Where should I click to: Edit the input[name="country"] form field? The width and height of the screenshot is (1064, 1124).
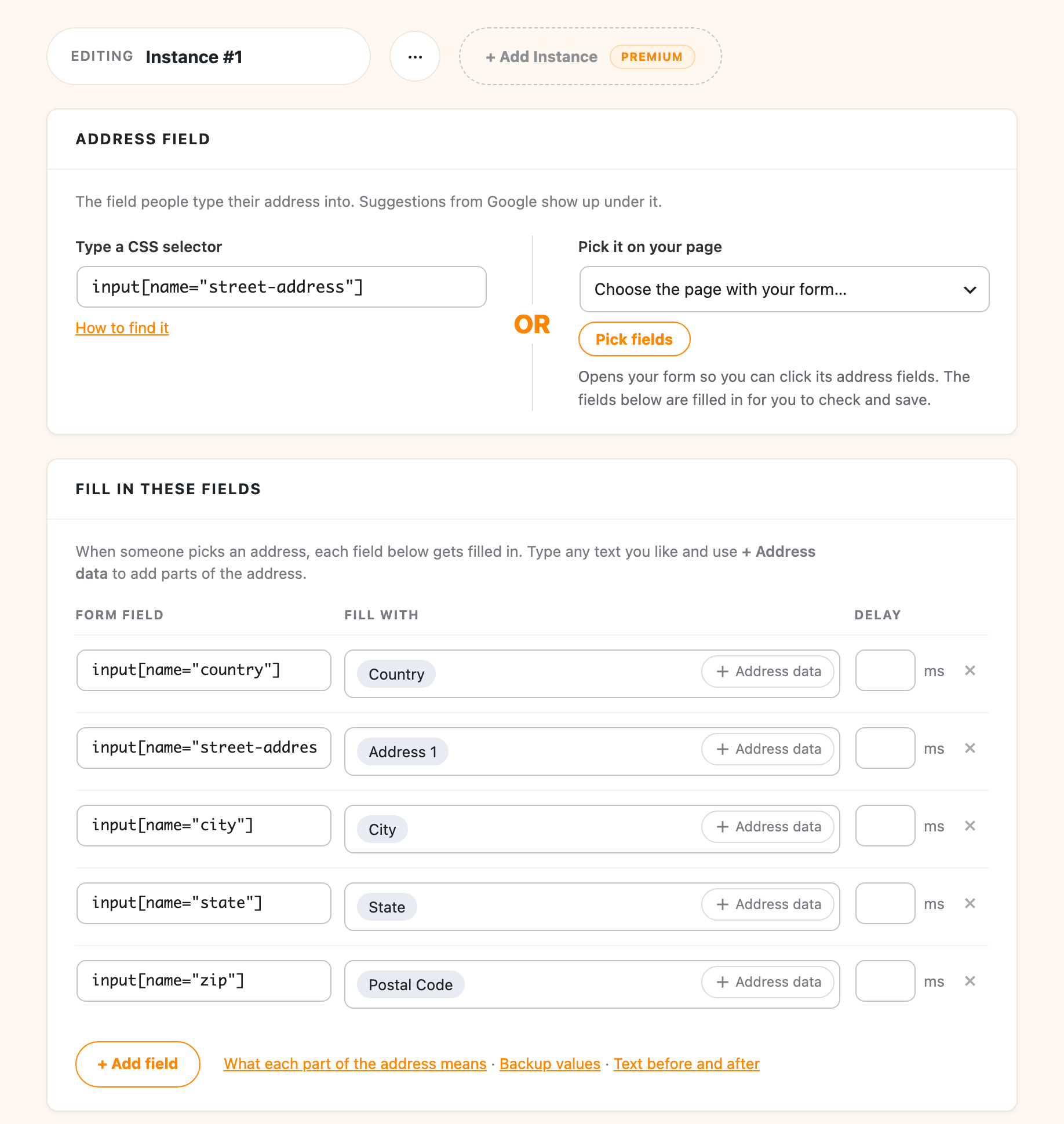click(204, 670)
